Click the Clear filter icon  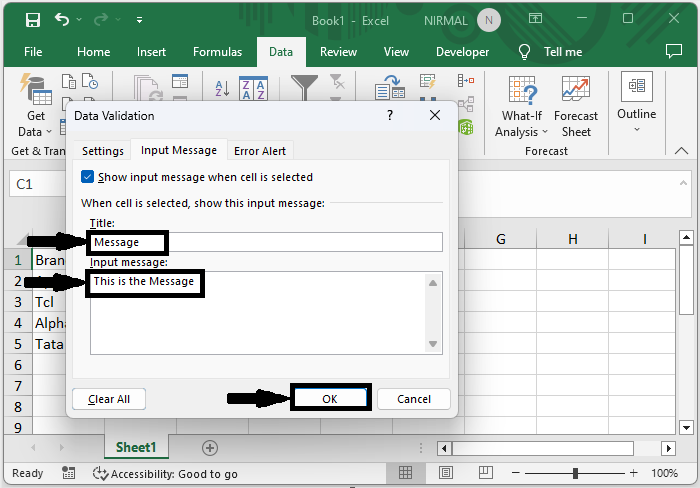point(337,82)
